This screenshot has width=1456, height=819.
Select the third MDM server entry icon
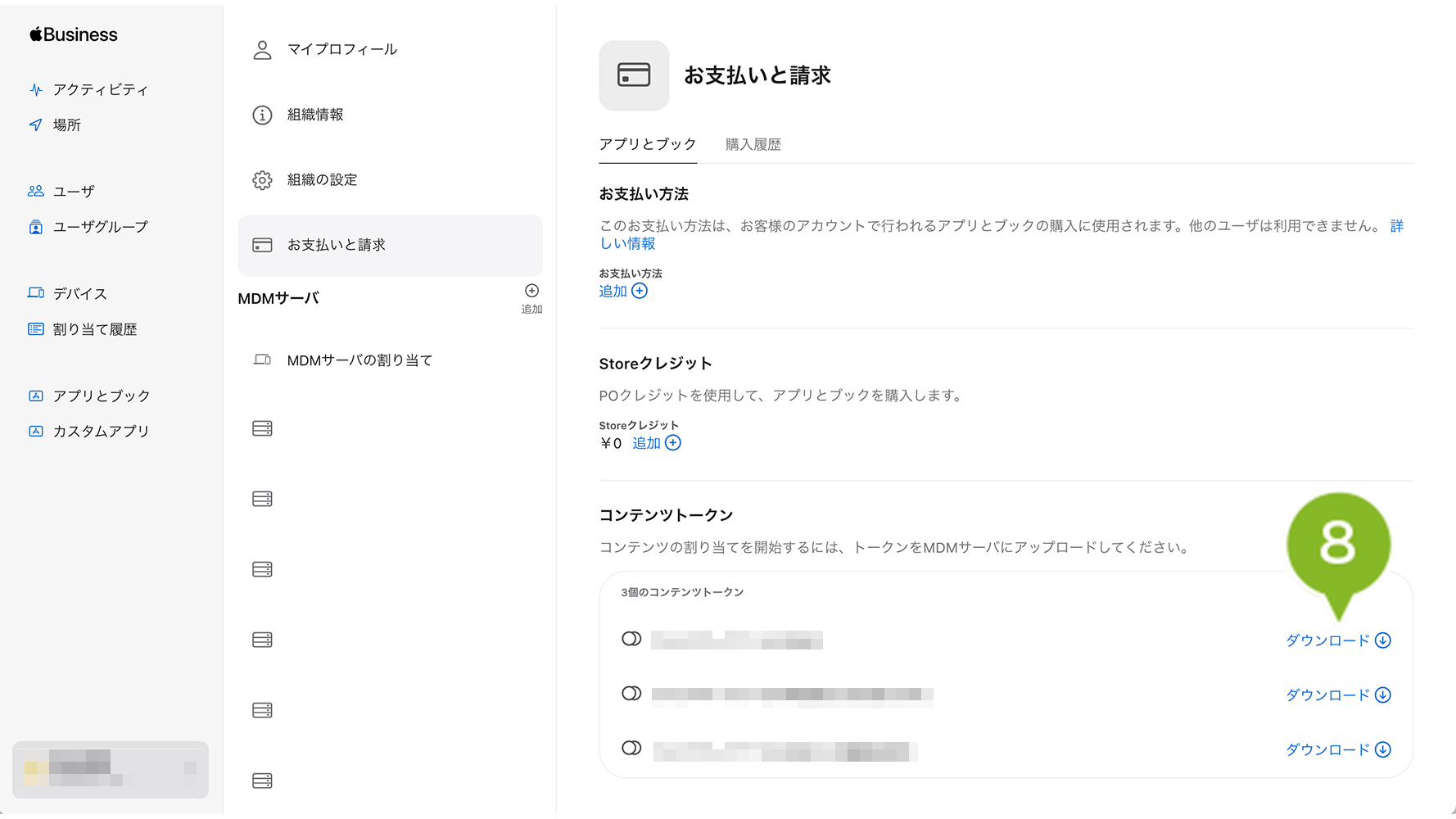(262, 569)
